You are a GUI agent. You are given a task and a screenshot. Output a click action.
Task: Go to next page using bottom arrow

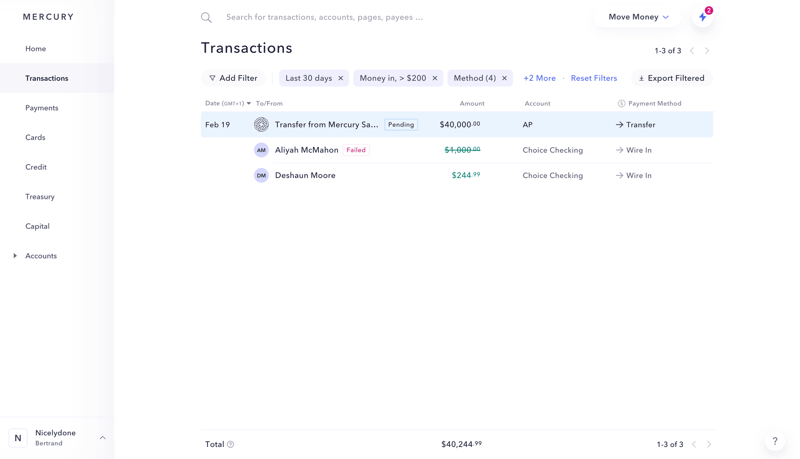click(x=709, y=444)
